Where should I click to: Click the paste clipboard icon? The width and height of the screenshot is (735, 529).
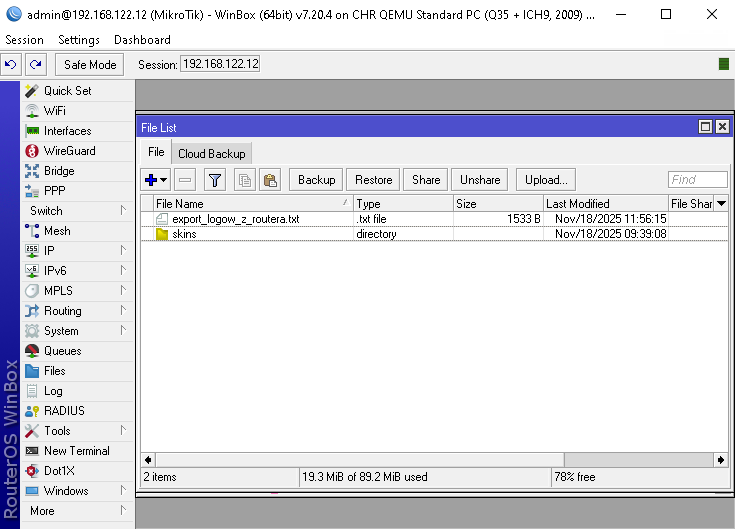(270, 180)
